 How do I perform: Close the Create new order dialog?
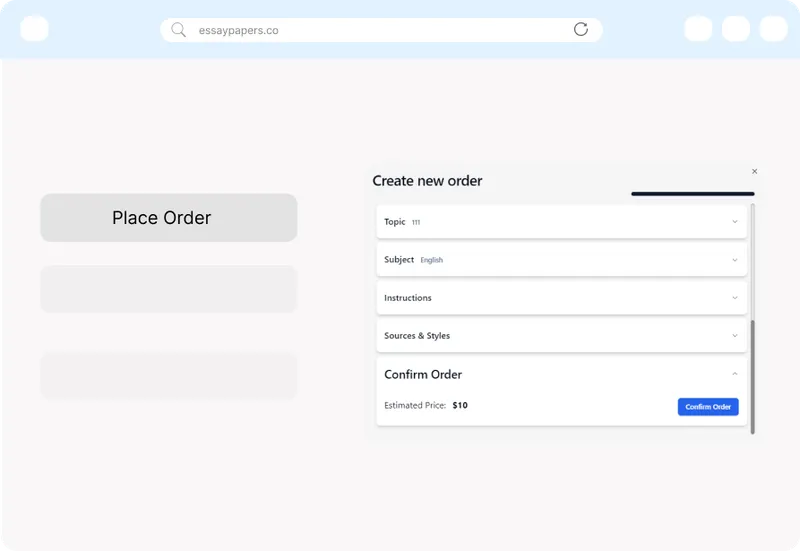coord(754,171)
